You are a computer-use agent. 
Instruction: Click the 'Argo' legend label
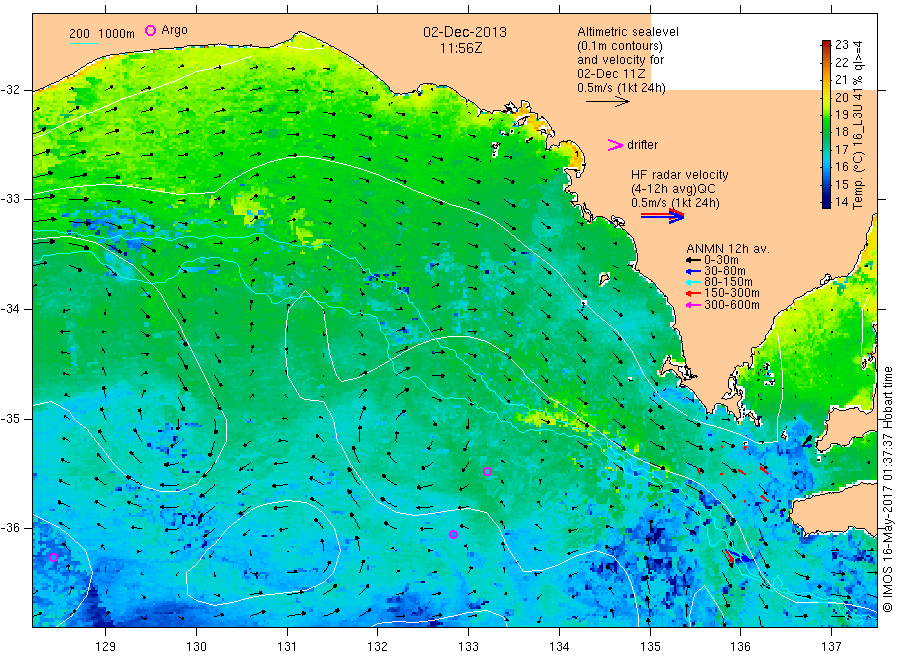point(174,30)
